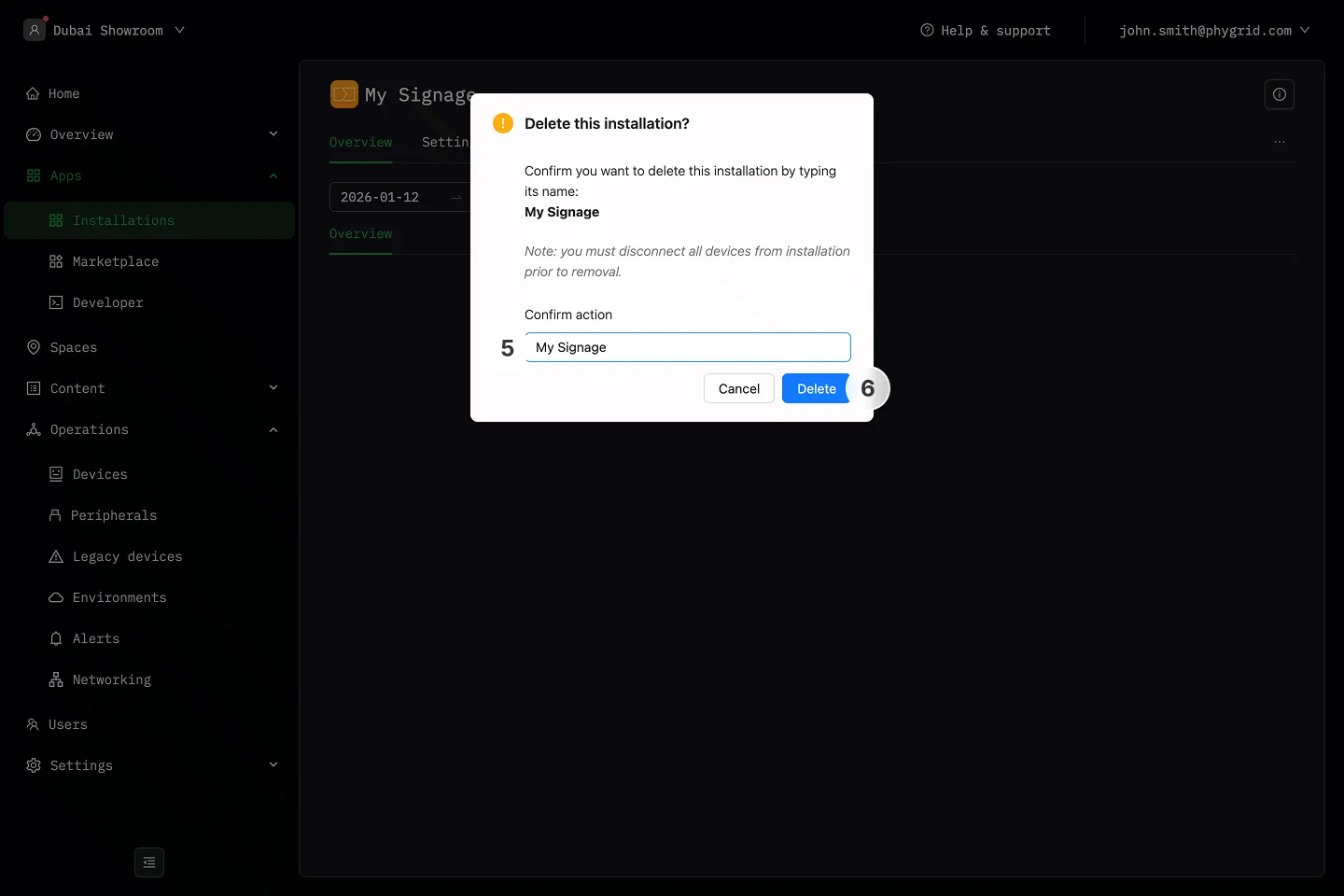The width and height of the screenshot is (1344, 896).
Task: Click the Operations nodes icon
Action: (34, 429)
